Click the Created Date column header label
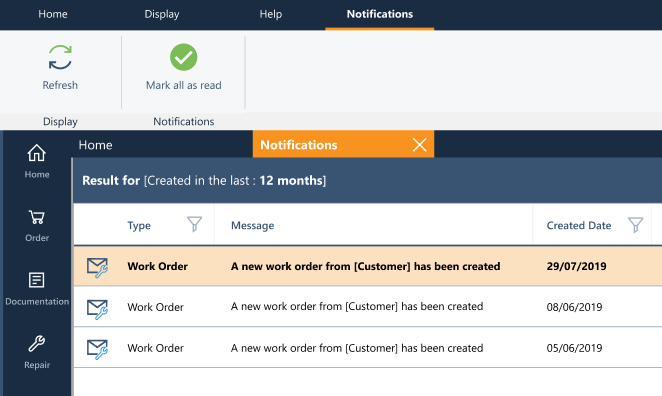This screenshot has height=396, width=662. point(579,225)
